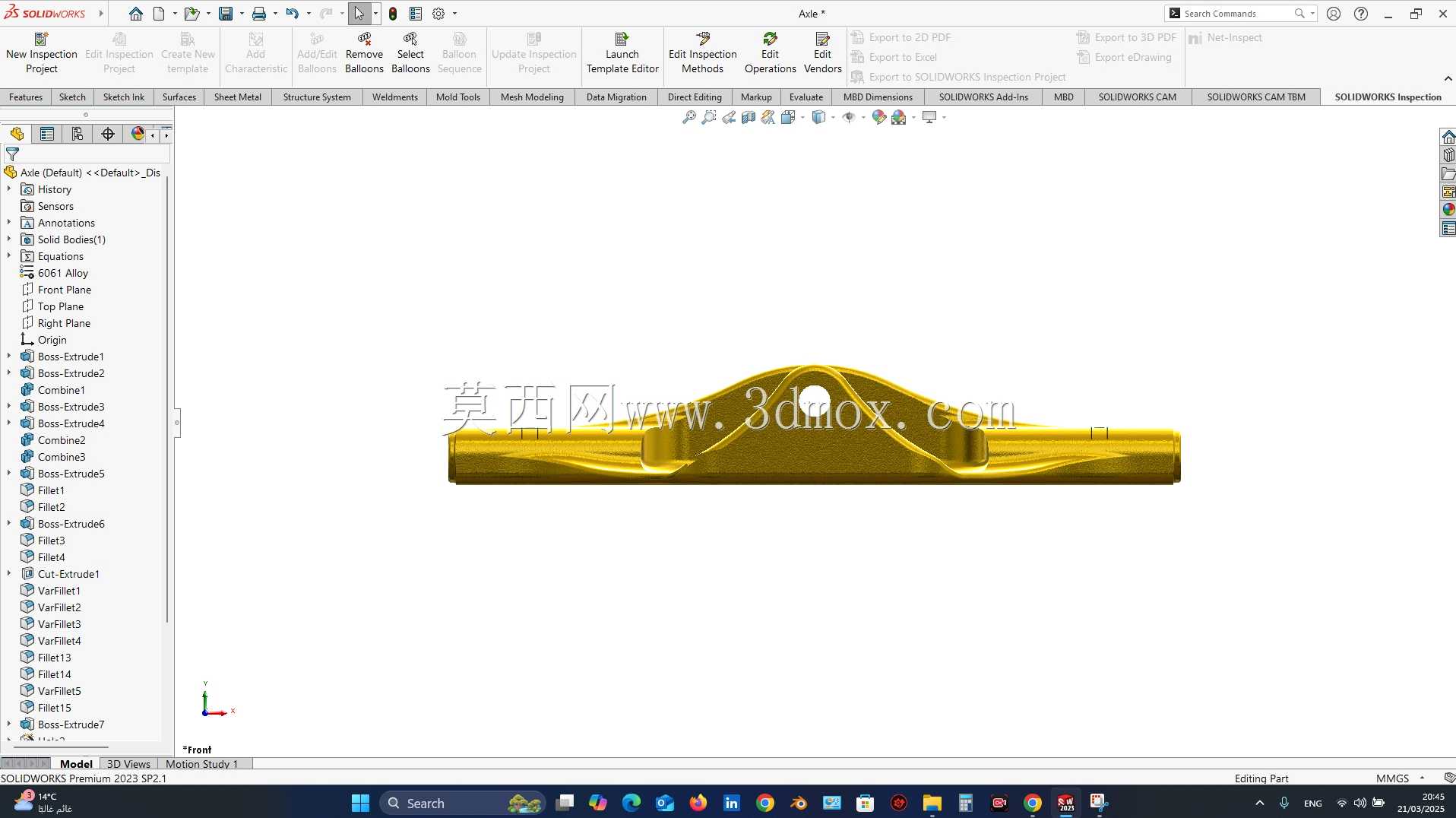Switch to MBD Dimensions tab
Screen dimensions: 1456x818
878,97
